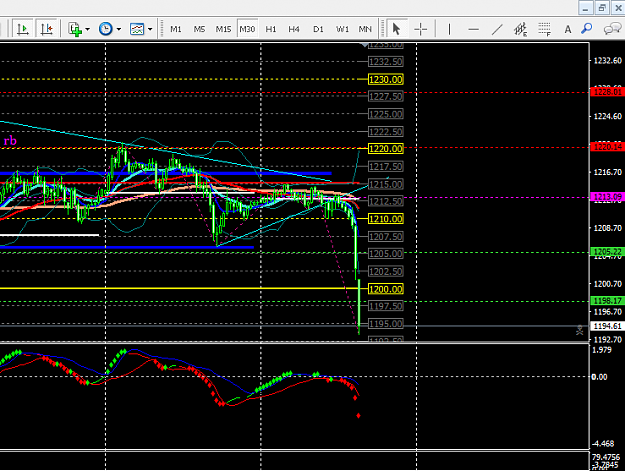Click the 1225.00 grey price label

coord(385,114)
